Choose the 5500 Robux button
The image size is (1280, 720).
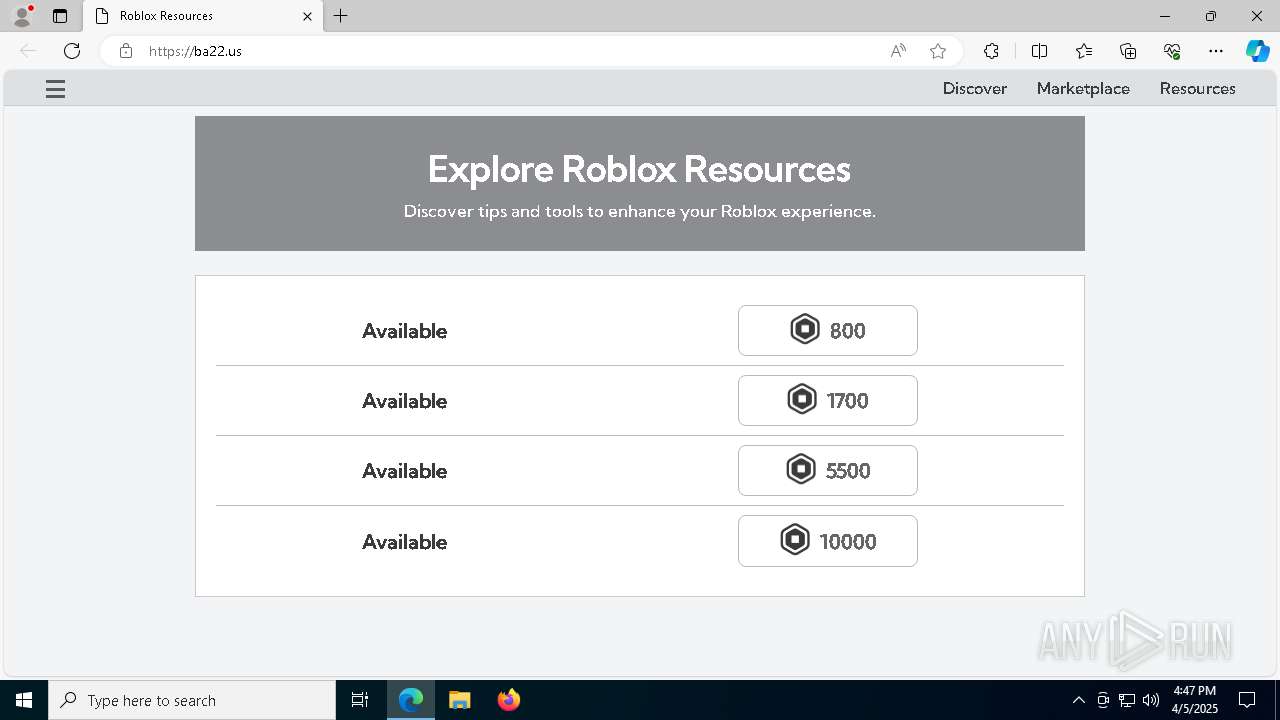(827, 470)
